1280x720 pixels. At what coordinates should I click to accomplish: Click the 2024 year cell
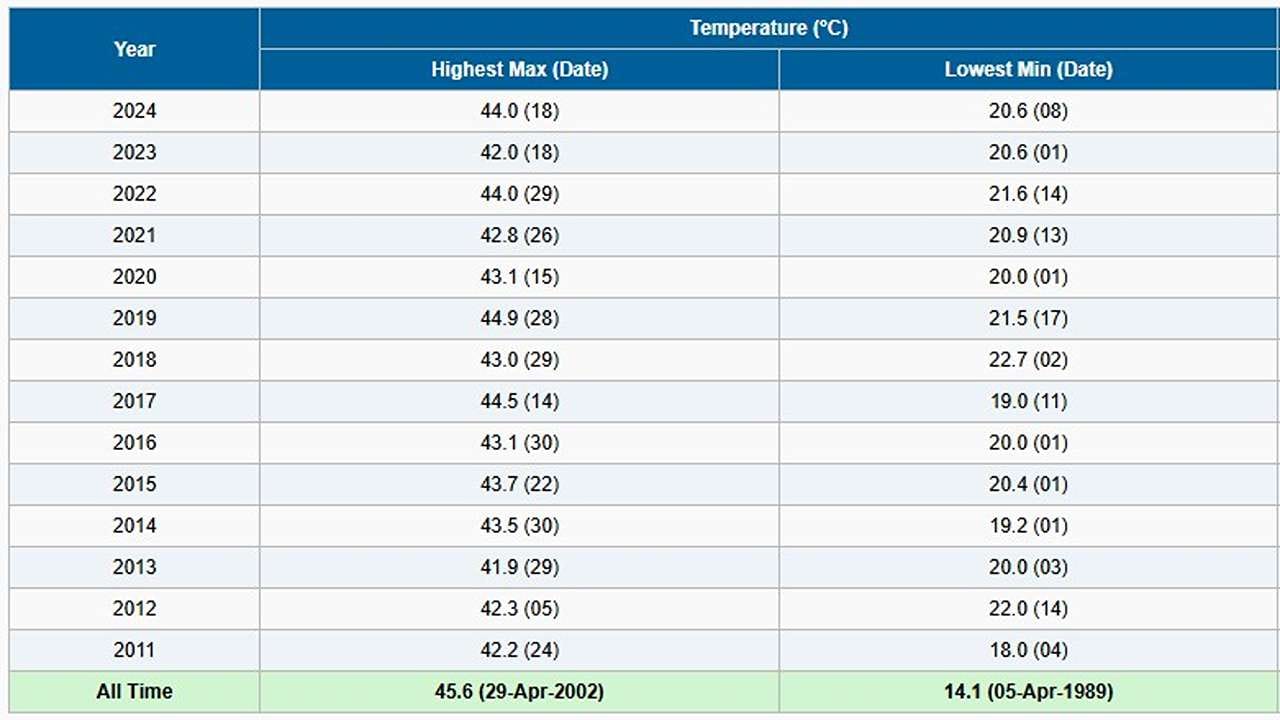click(x=134, y=111)
